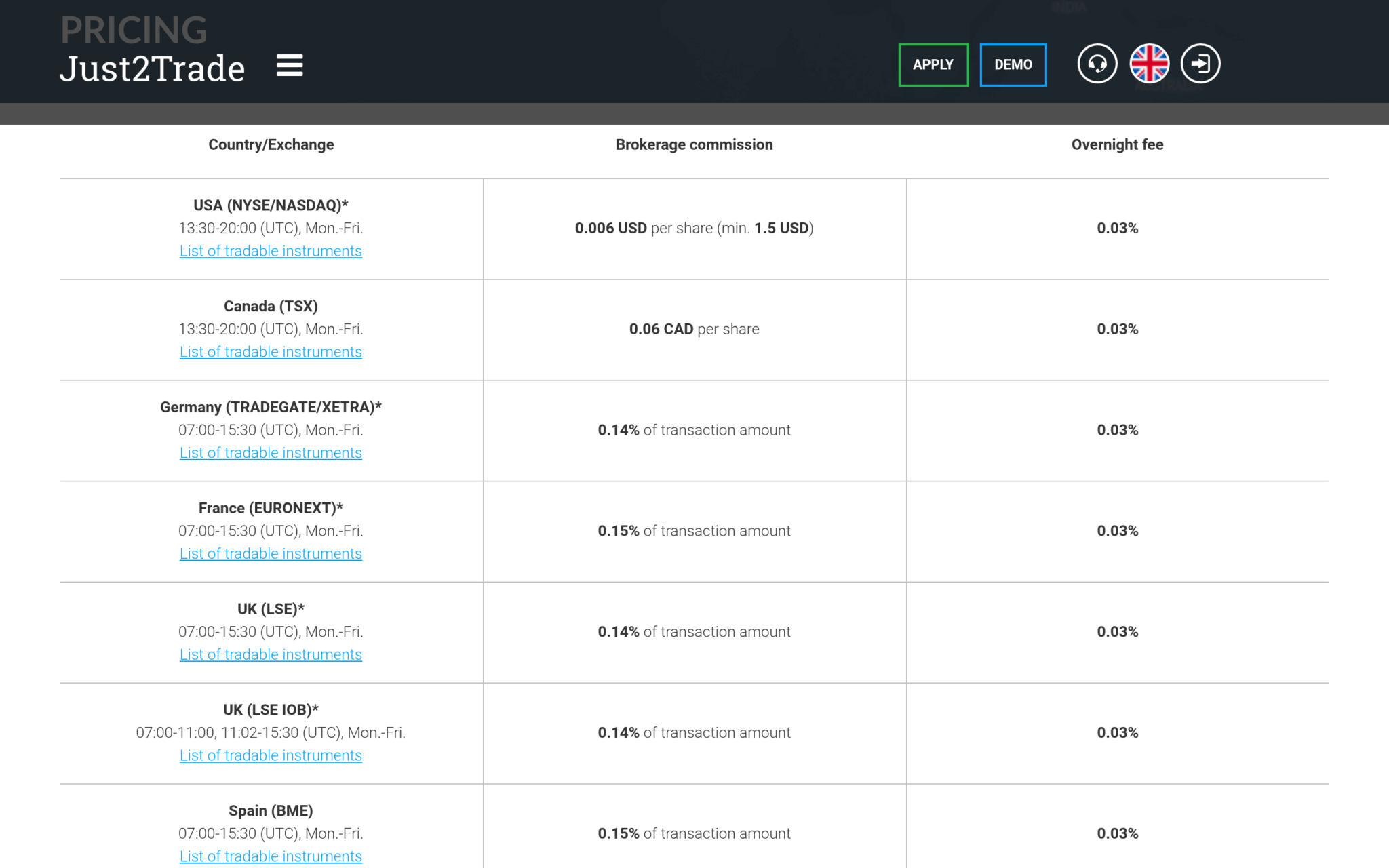Click the Overnight fee column header
This screenshot has height=868, width=1389.
tap(1117, 144)
